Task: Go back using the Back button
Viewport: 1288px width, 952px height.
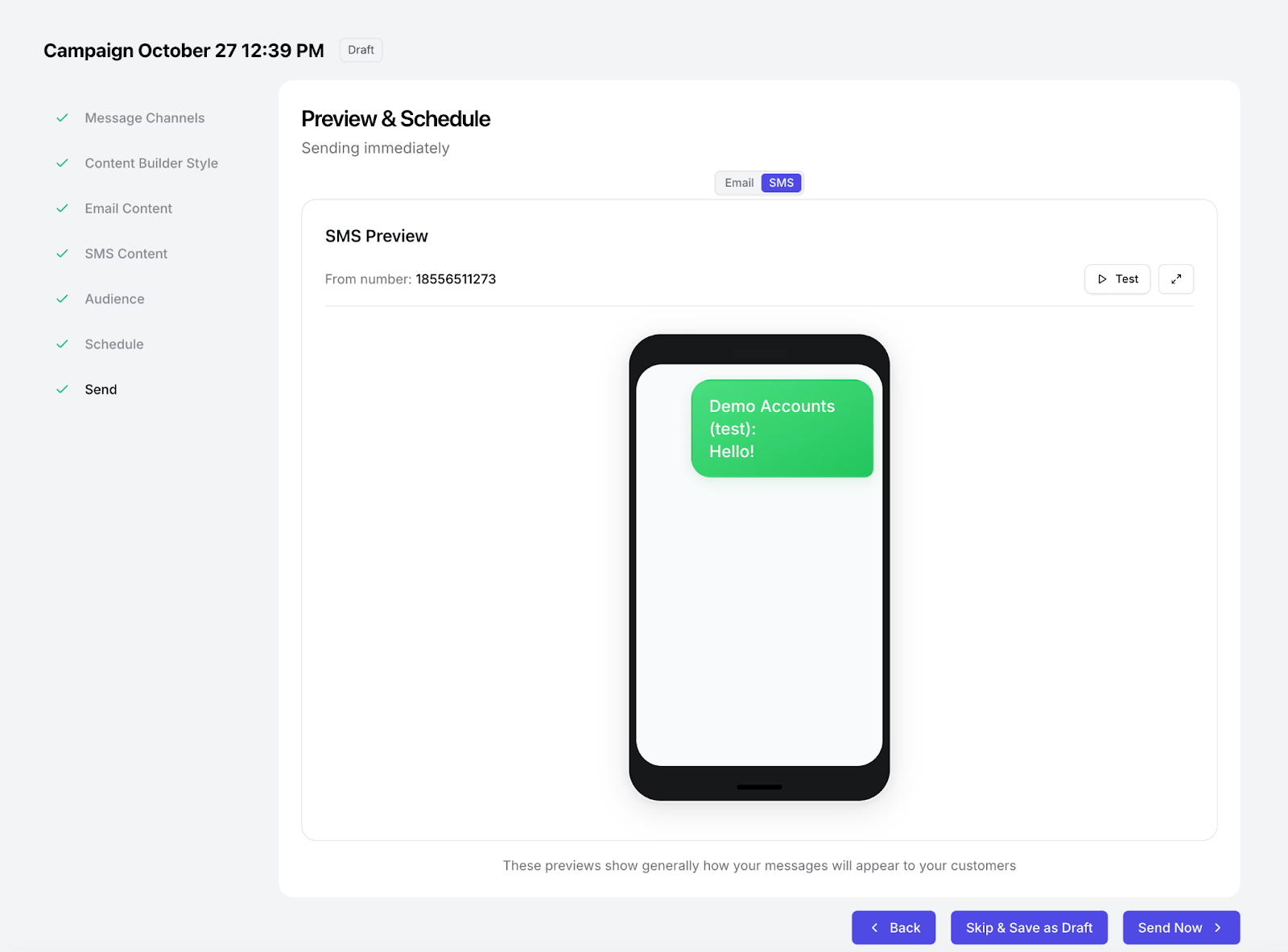Action: point(894,927)
